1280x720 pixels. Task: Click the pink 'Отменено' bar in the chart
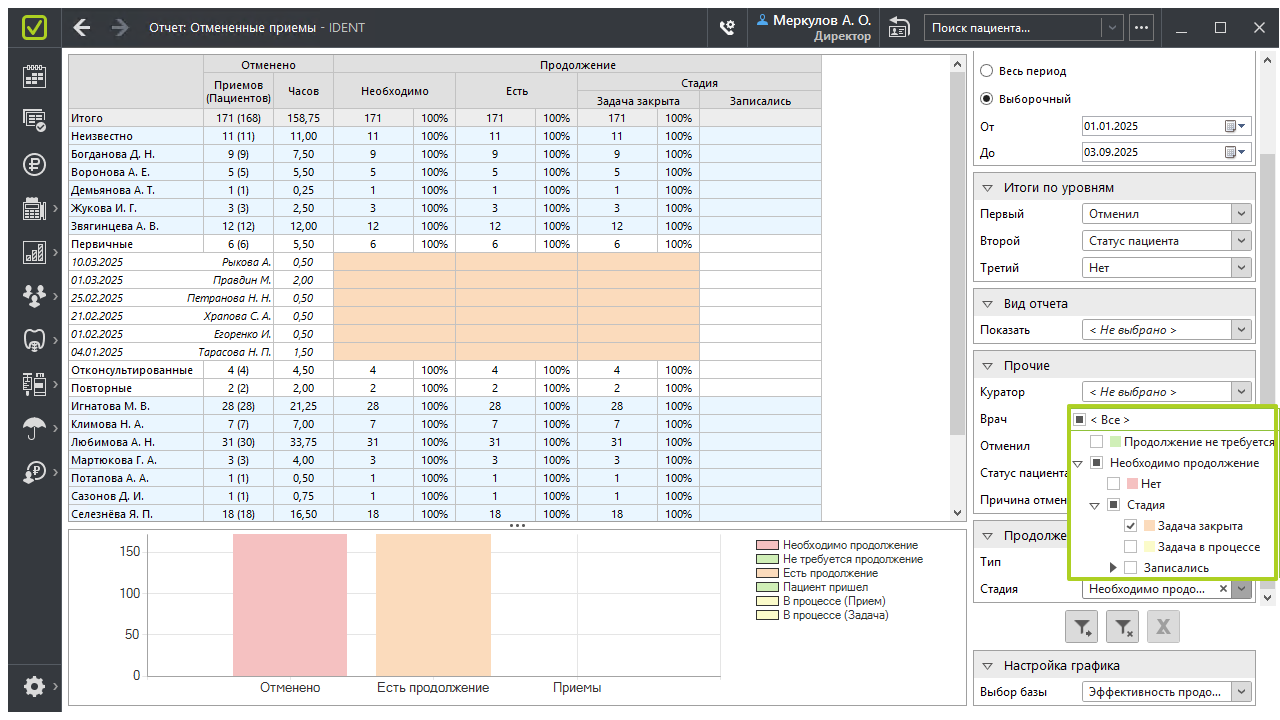tap(290, 604)
